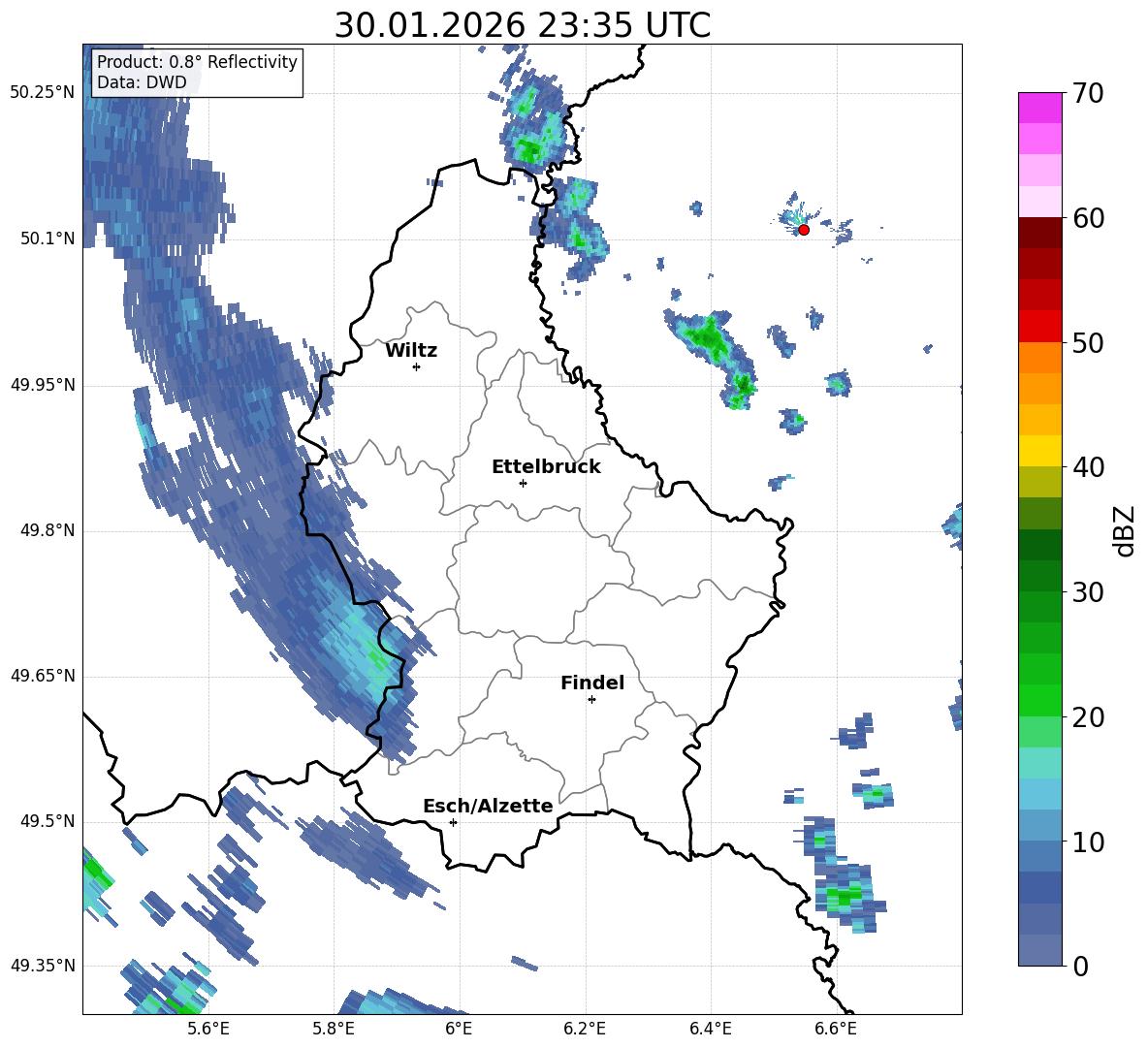Click the 6.6°E longitude label
Viewport: 1148px width, 1048px height.
click(x=836, y=1029)
